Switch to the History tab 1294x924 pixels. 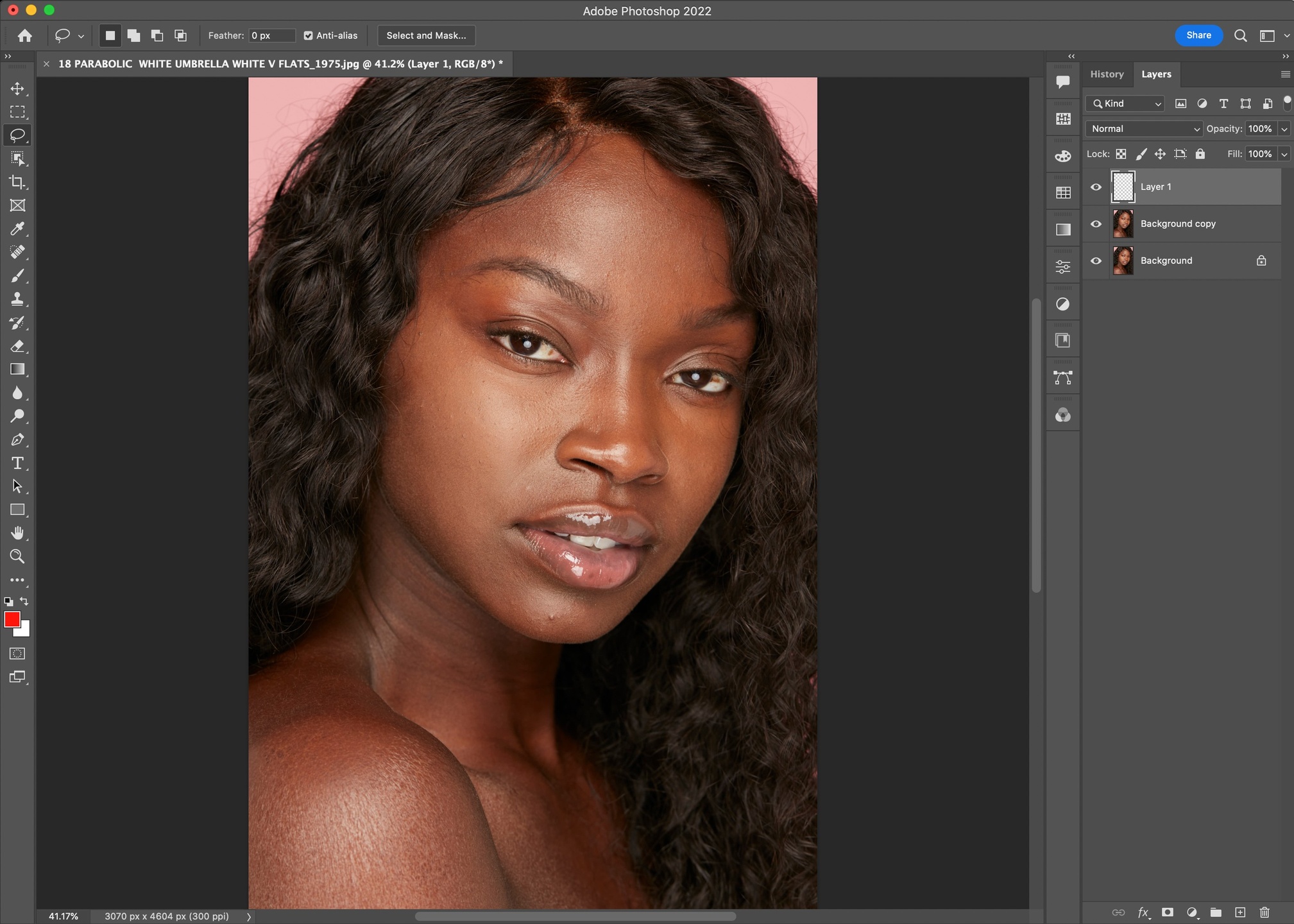[1107, 74]
